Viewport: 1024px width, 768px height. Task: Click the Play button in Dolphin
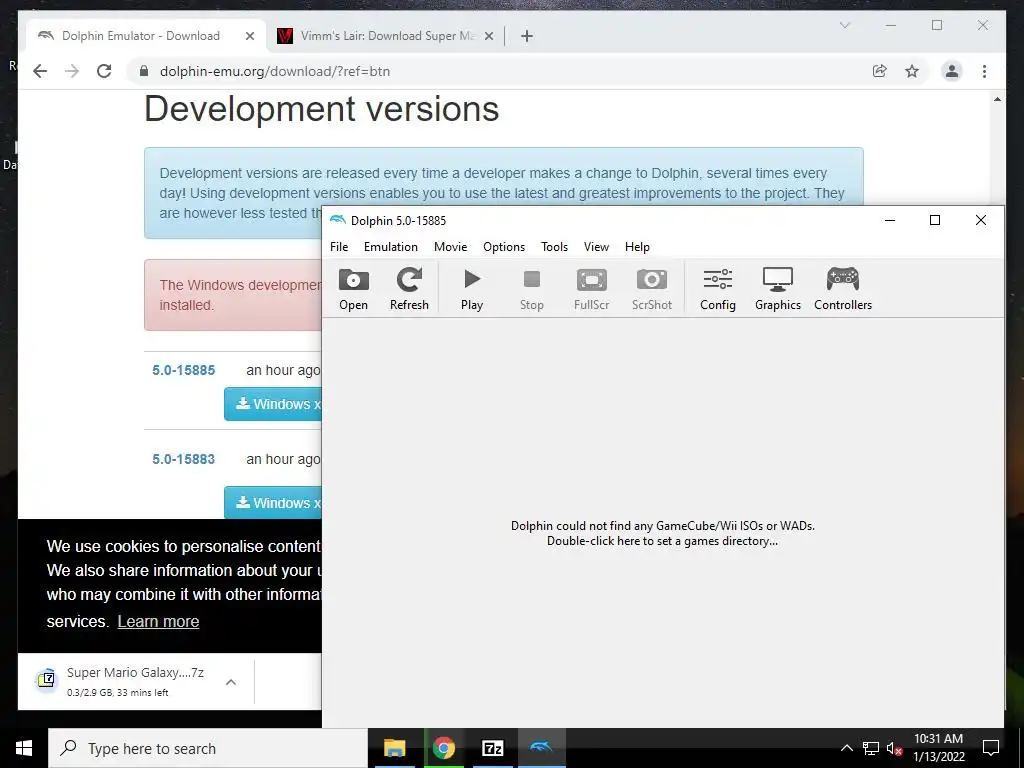pyautogui.click(x=472, y=289)
